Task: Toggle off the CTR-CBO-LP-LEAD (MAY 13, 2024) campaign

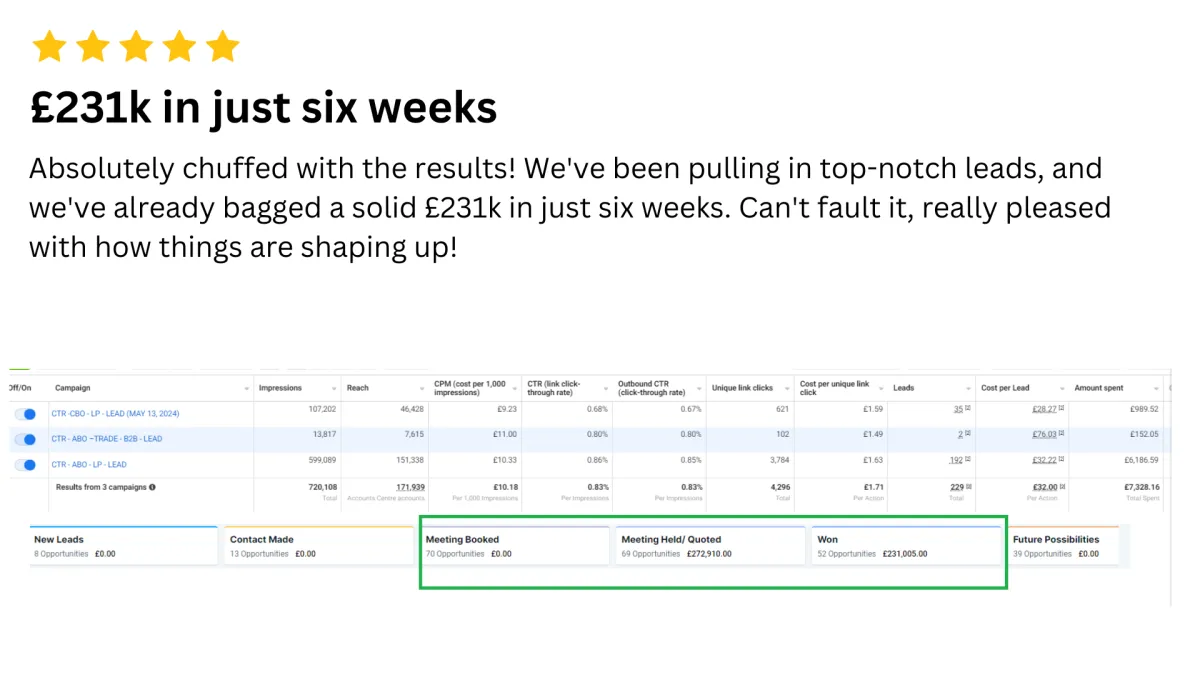Action: [x=26, y=413]
